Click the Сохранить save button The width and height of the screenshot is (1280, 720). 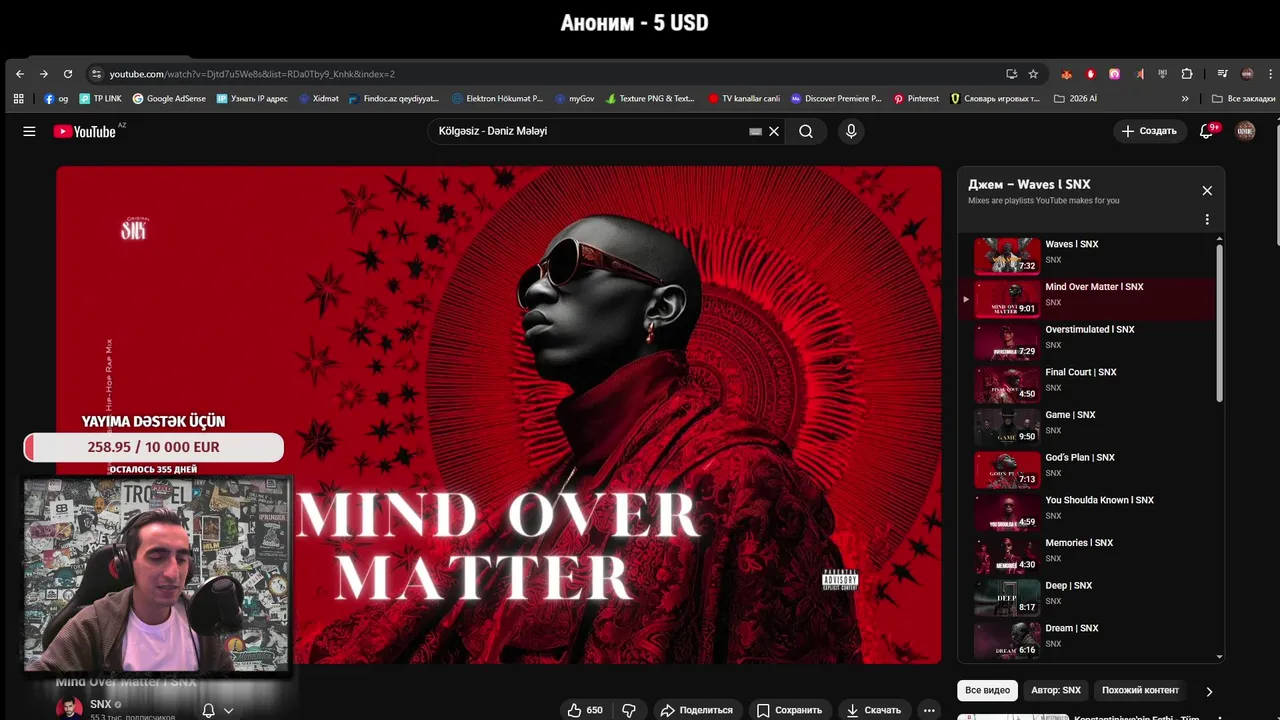789,710
